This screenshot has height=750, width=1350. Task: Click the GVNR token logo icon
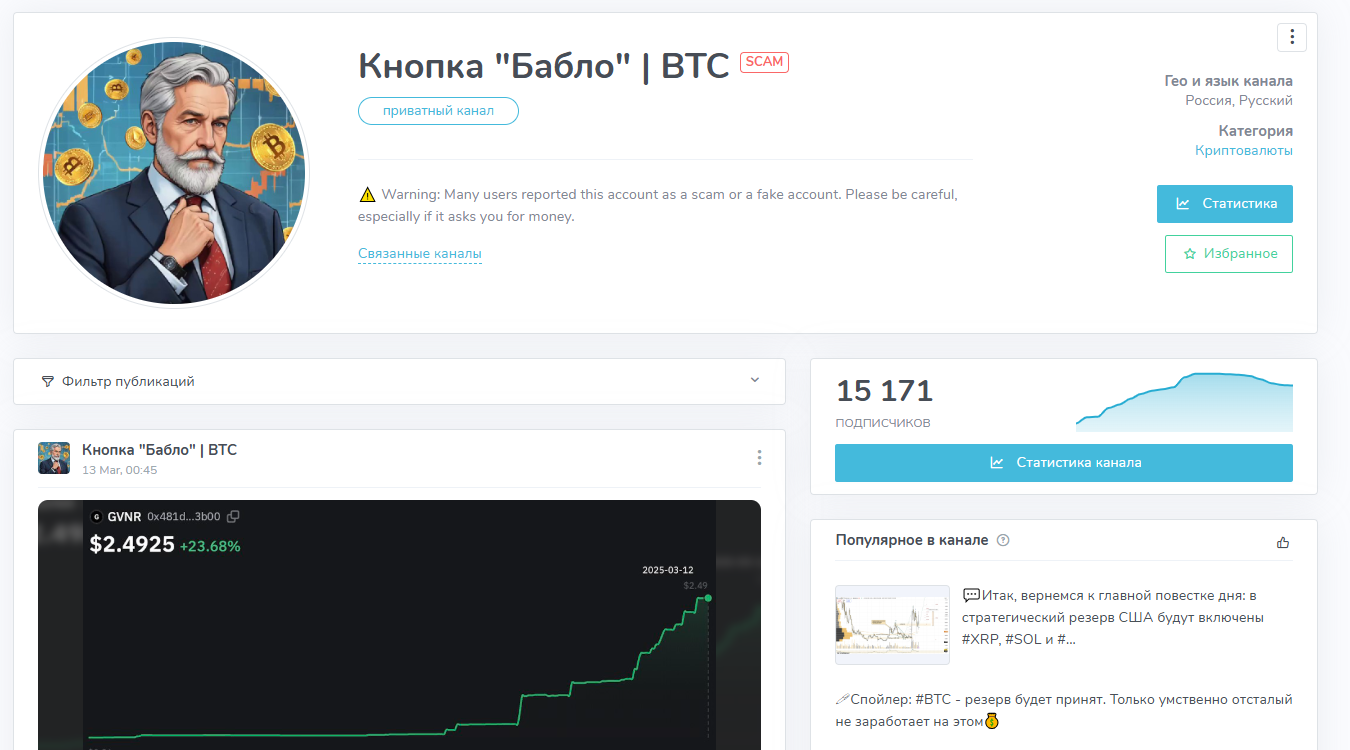point(97,517)
